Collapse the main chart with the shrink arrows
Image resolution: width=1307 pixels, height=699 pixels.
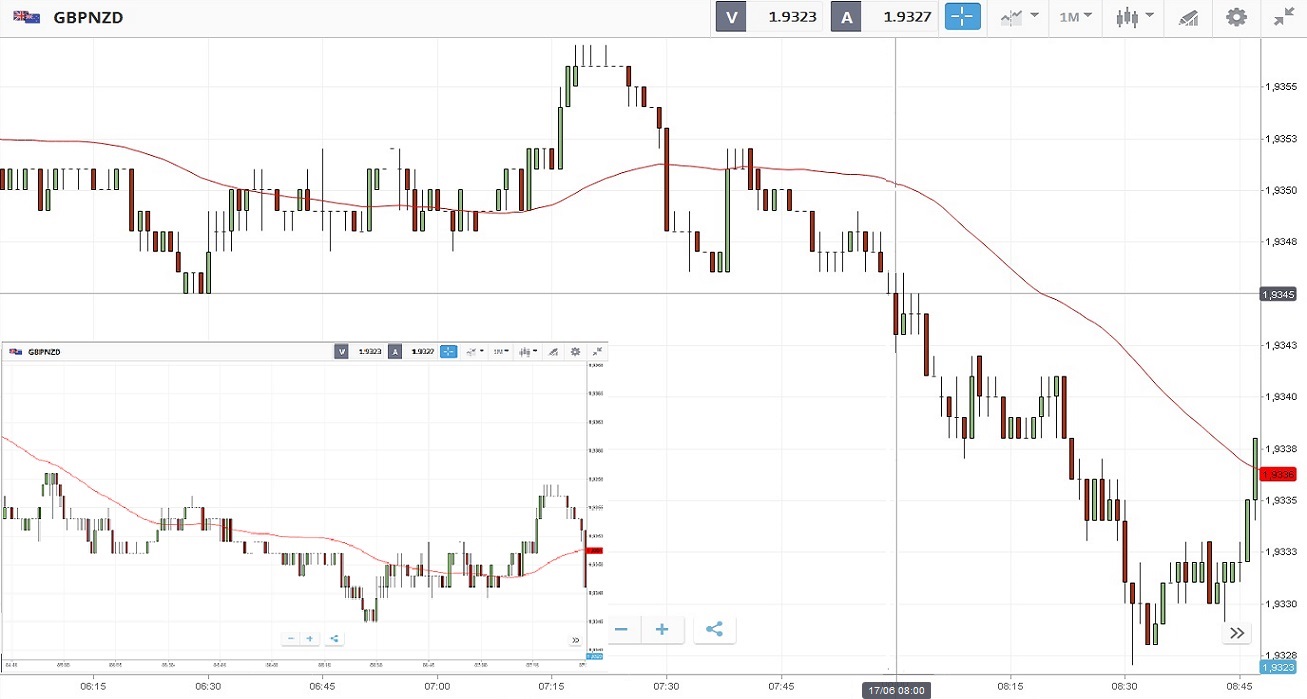tap(1284, 17)
